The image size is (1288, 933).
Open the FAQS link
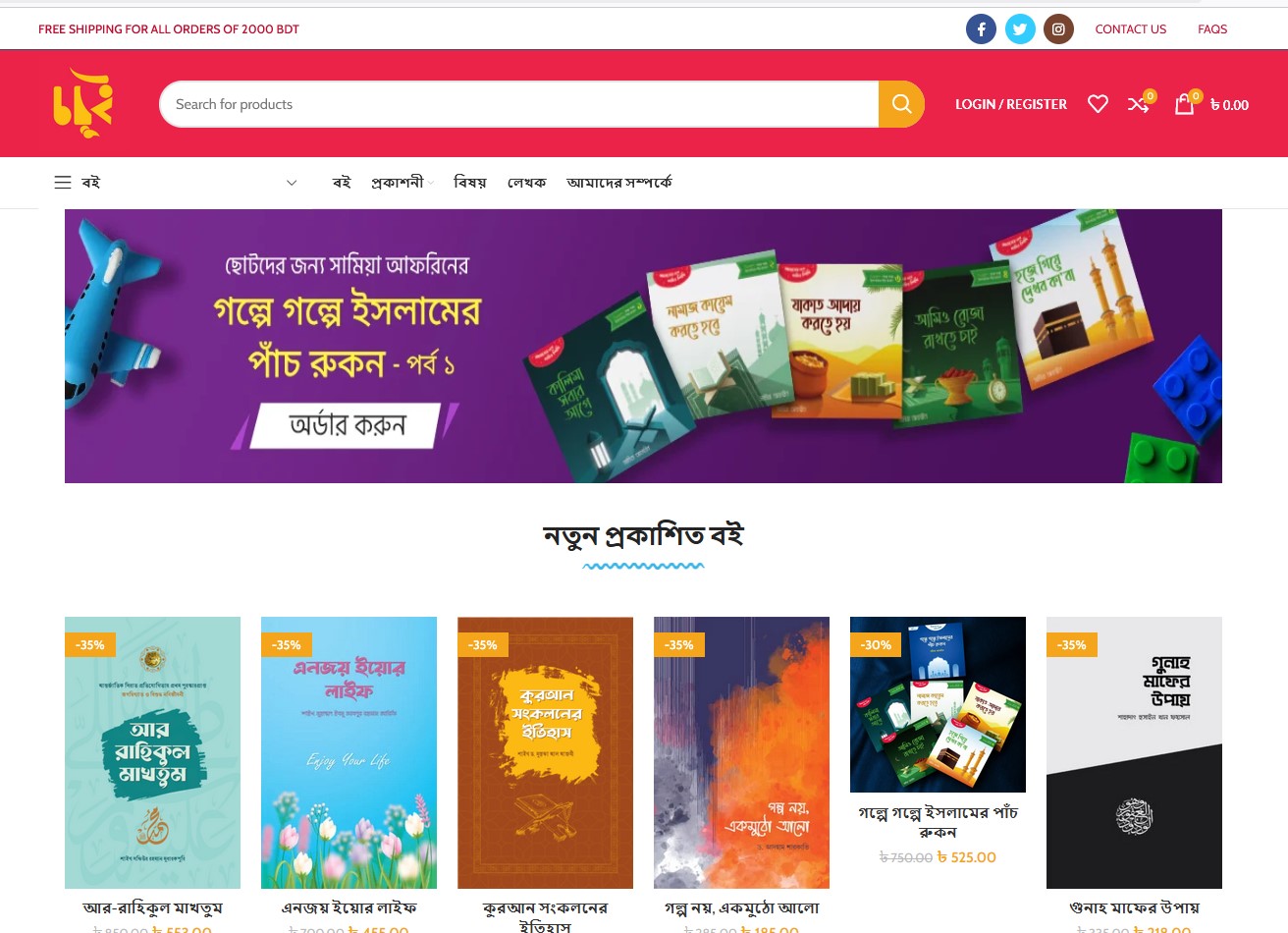(x=1212, y=29)
